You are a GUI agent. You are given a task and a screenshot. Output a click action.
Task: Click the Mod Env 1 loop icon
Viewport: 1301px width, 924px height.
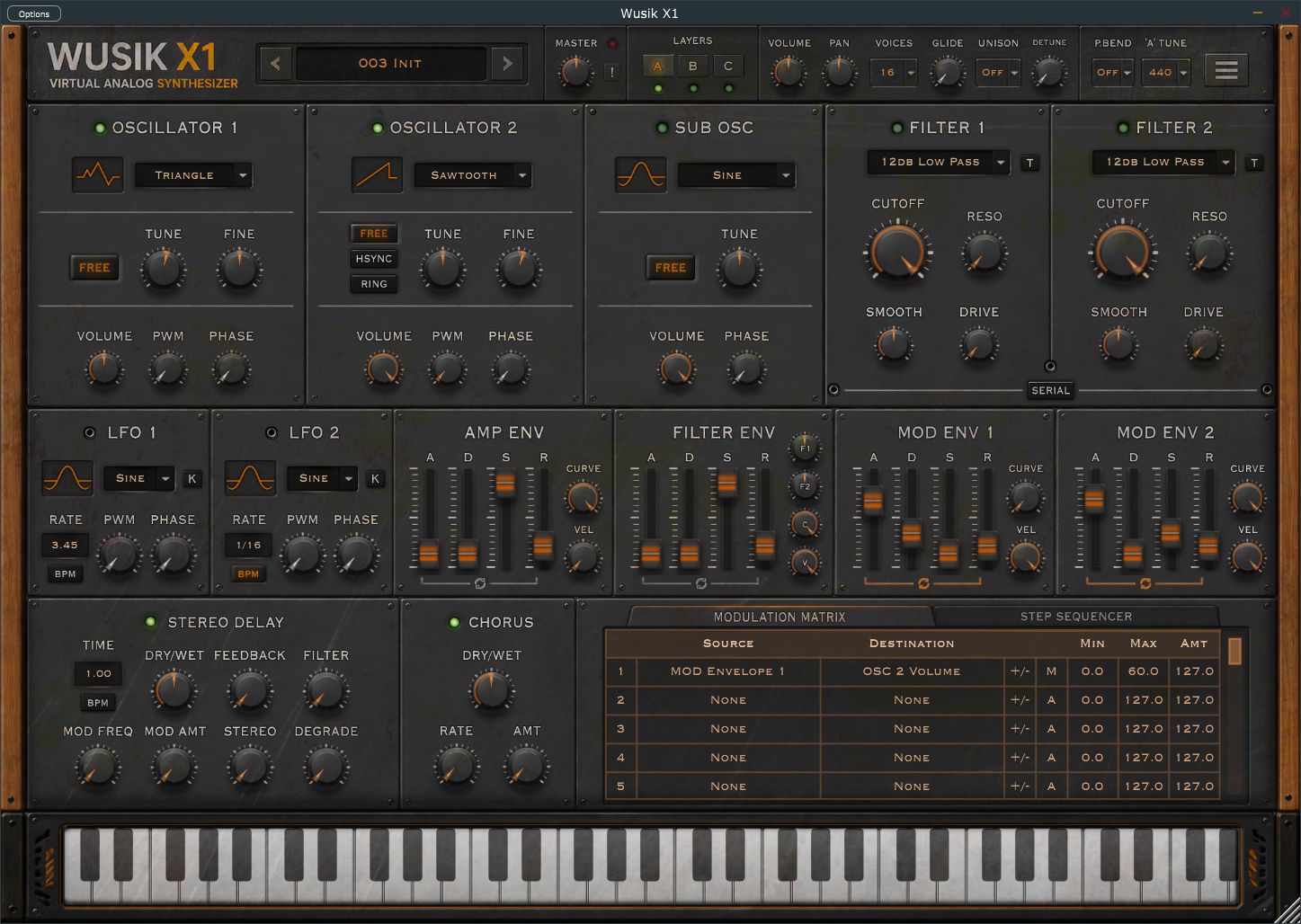pyautogui.click(x=923, y=583)
